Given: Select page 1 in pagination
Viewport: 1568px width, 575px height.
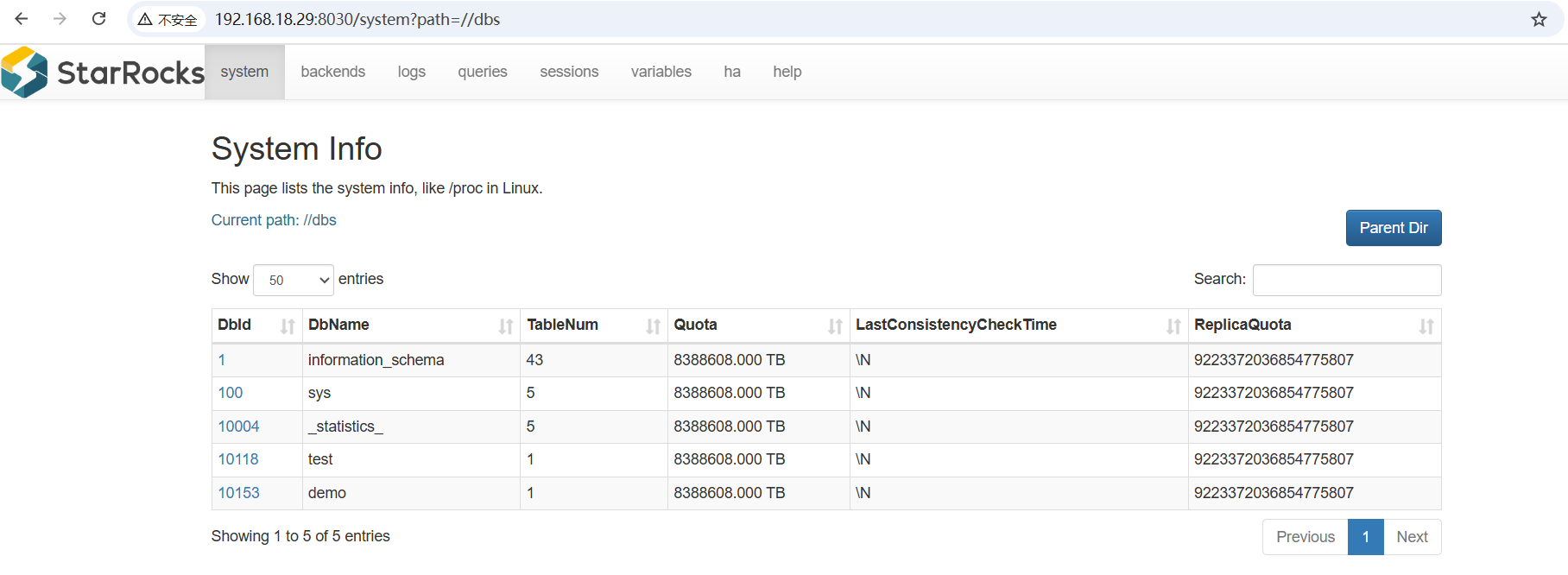Looking at the screenshot, I should point(1366,537).
